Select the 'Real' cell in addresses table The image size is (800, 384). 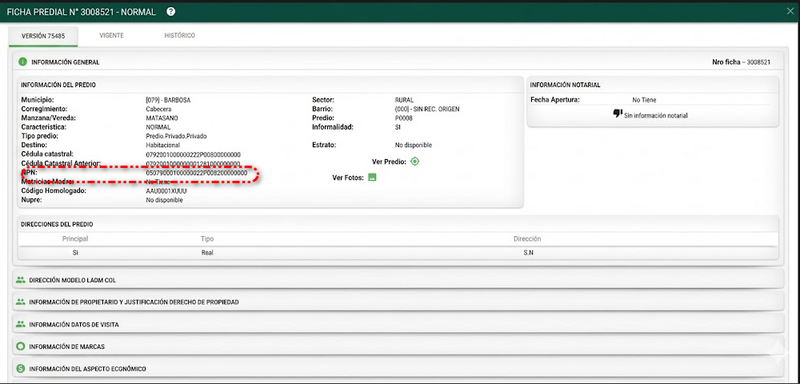coord(207,252)
